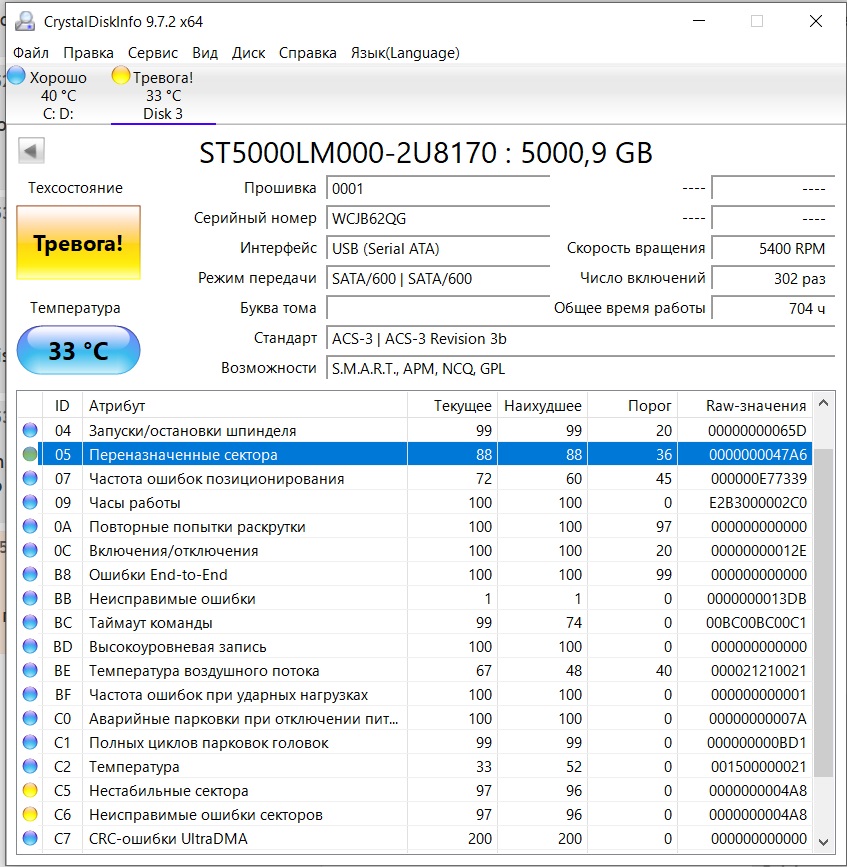The height and width of the screenshot is (867, 847).
Task: Click the status dot for Таймаут команды
Action: pos(30,623)
